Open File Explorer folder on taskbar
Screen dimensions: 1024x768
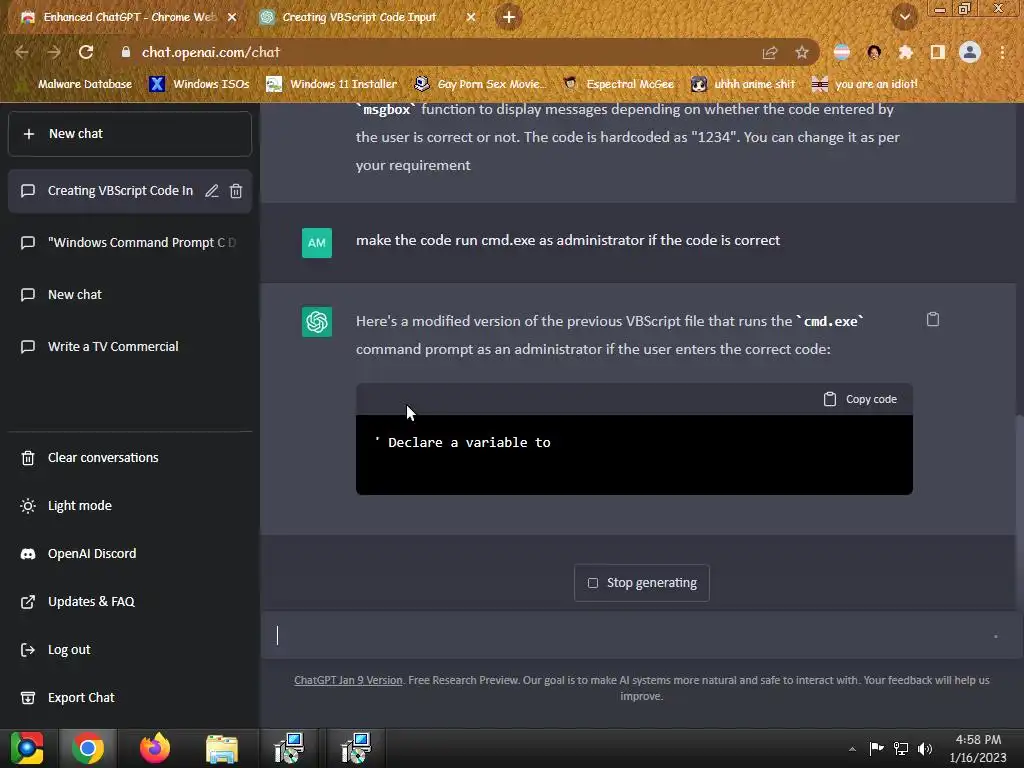click(x=222, y=748)
